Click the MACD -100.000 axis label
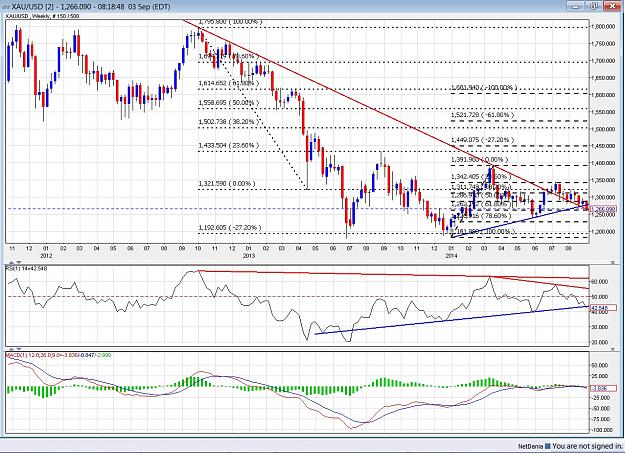The image size is (625, 453). (x=601, y=430)
